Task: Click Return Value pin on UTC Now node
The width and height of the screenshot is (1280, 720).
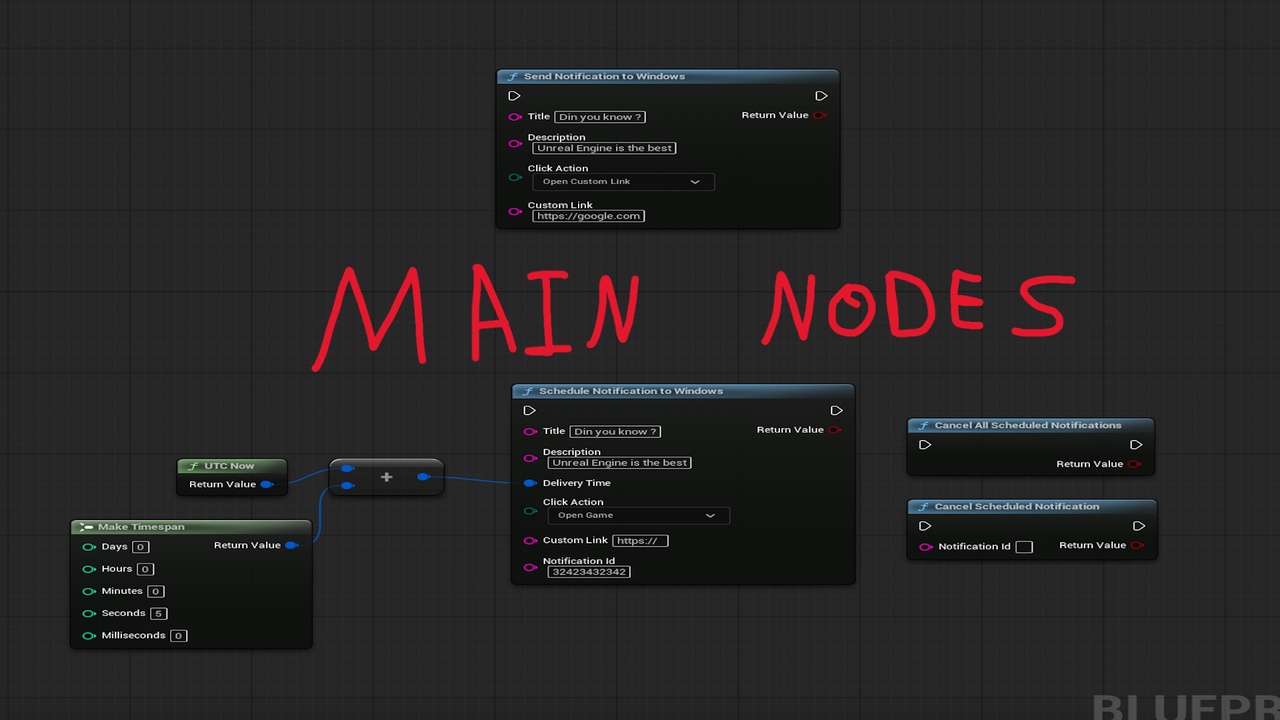Action: (267, 485)
